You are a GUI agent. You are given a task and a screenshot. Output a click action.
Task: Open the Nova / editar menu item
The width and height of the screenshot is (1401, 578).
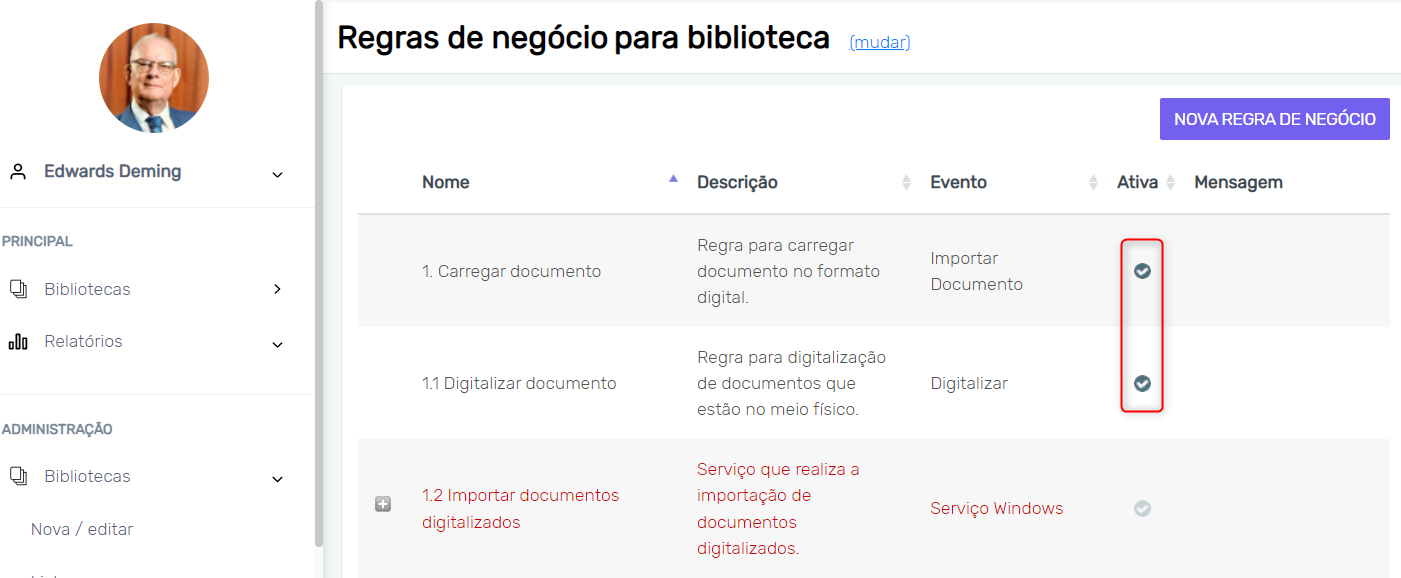tap(82, 529)
